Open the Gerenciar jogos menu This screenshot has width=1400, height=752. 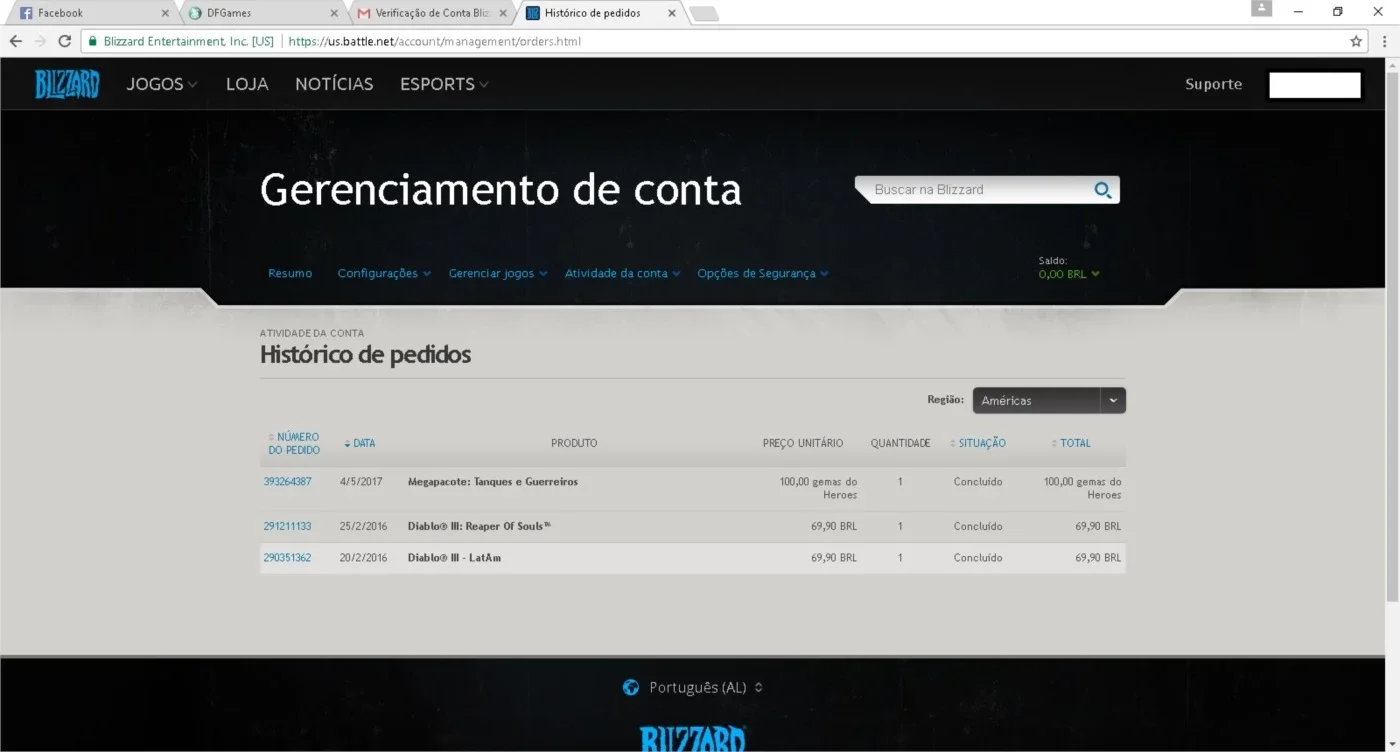coord(498,273)
